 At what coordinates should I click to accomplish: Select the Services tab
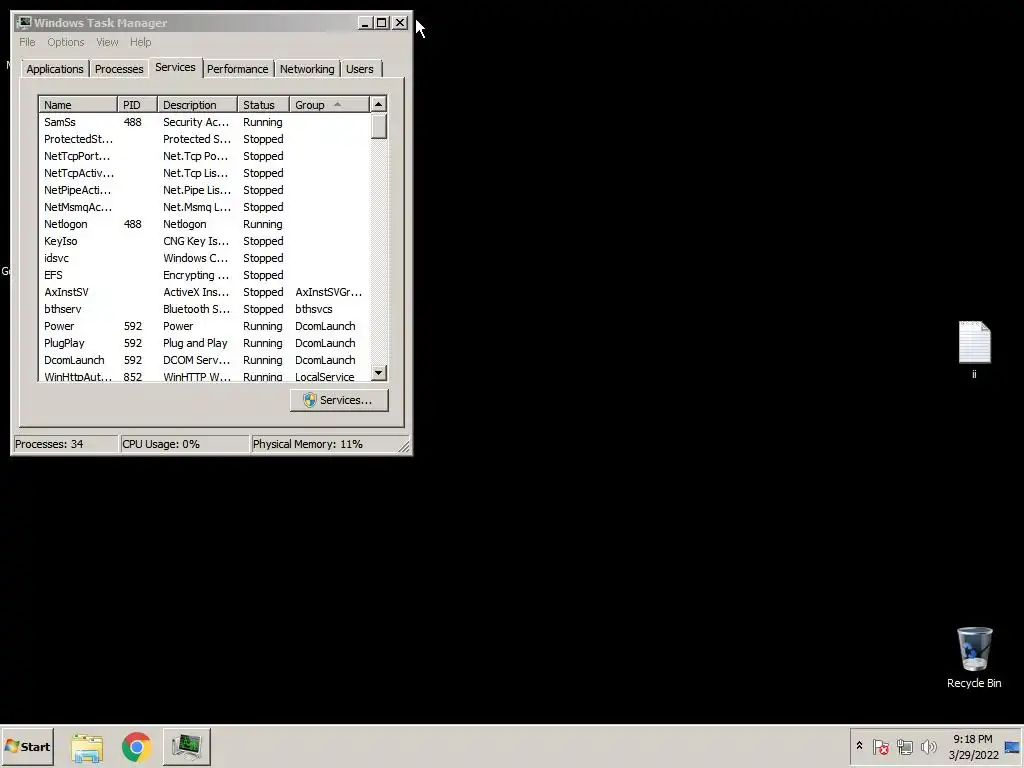coord(175,67)
